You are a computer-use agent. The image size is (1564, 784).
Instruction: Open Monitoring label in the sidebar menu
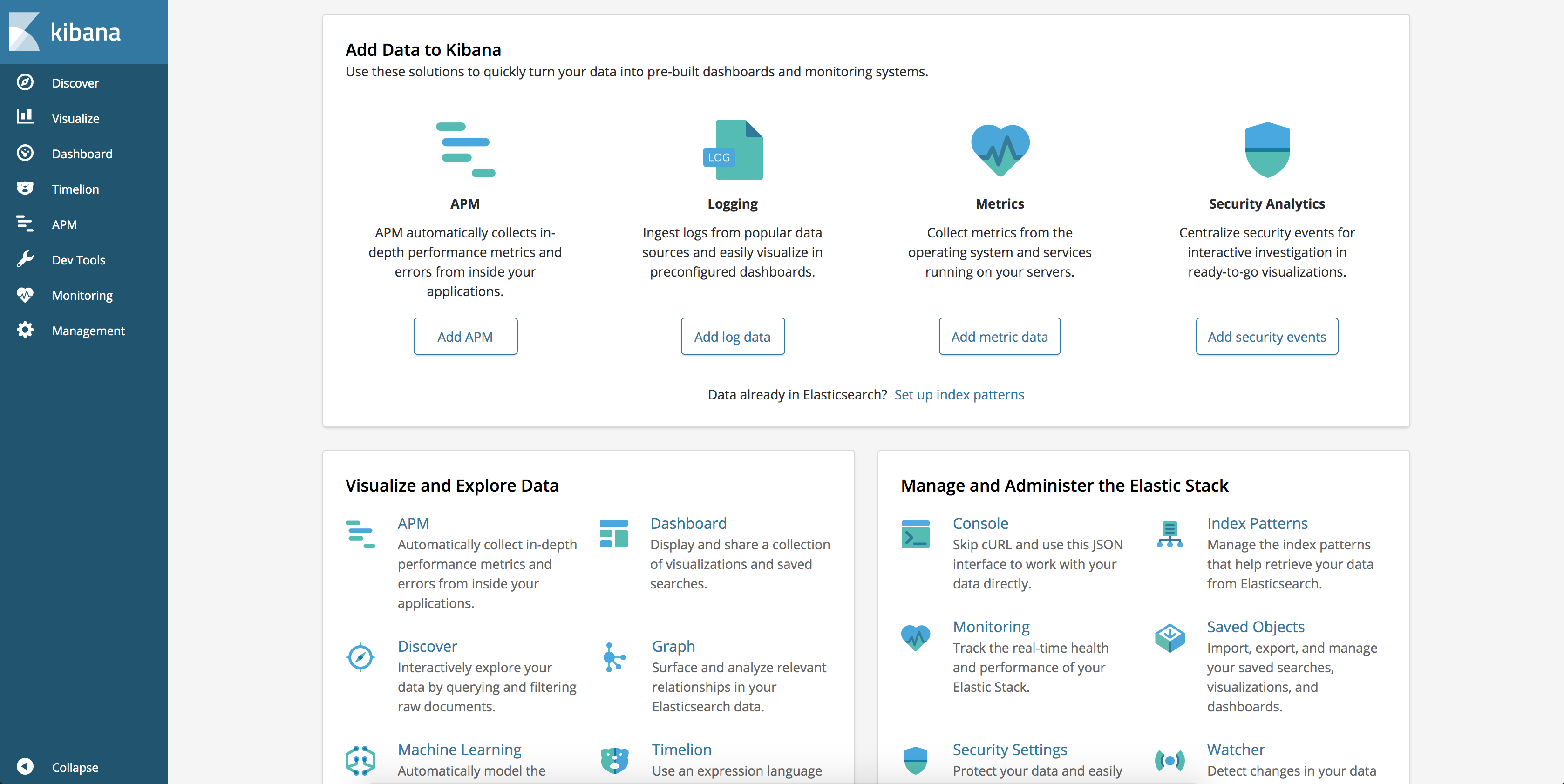click(x=82, y=296)
